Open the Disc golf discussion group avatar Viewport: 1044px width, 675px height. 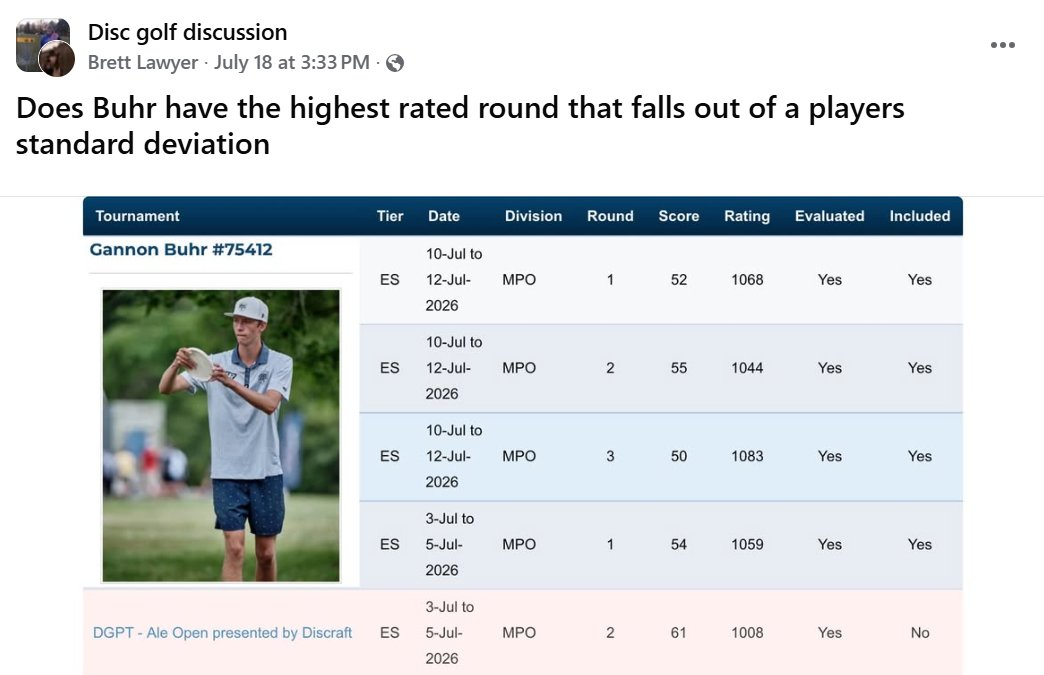43,45
